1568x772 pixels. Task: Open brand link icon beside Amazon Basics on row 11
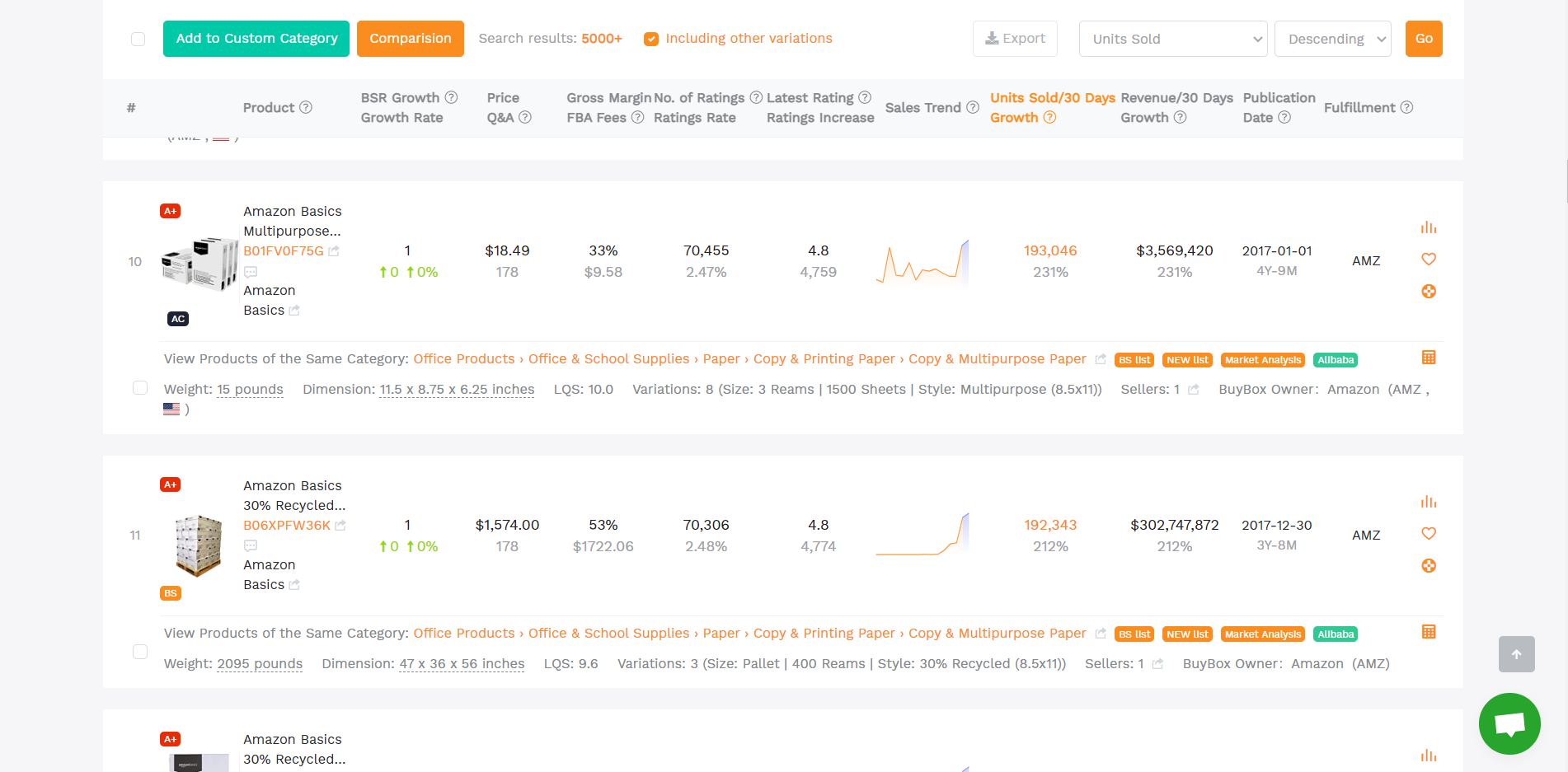point(294,585)
